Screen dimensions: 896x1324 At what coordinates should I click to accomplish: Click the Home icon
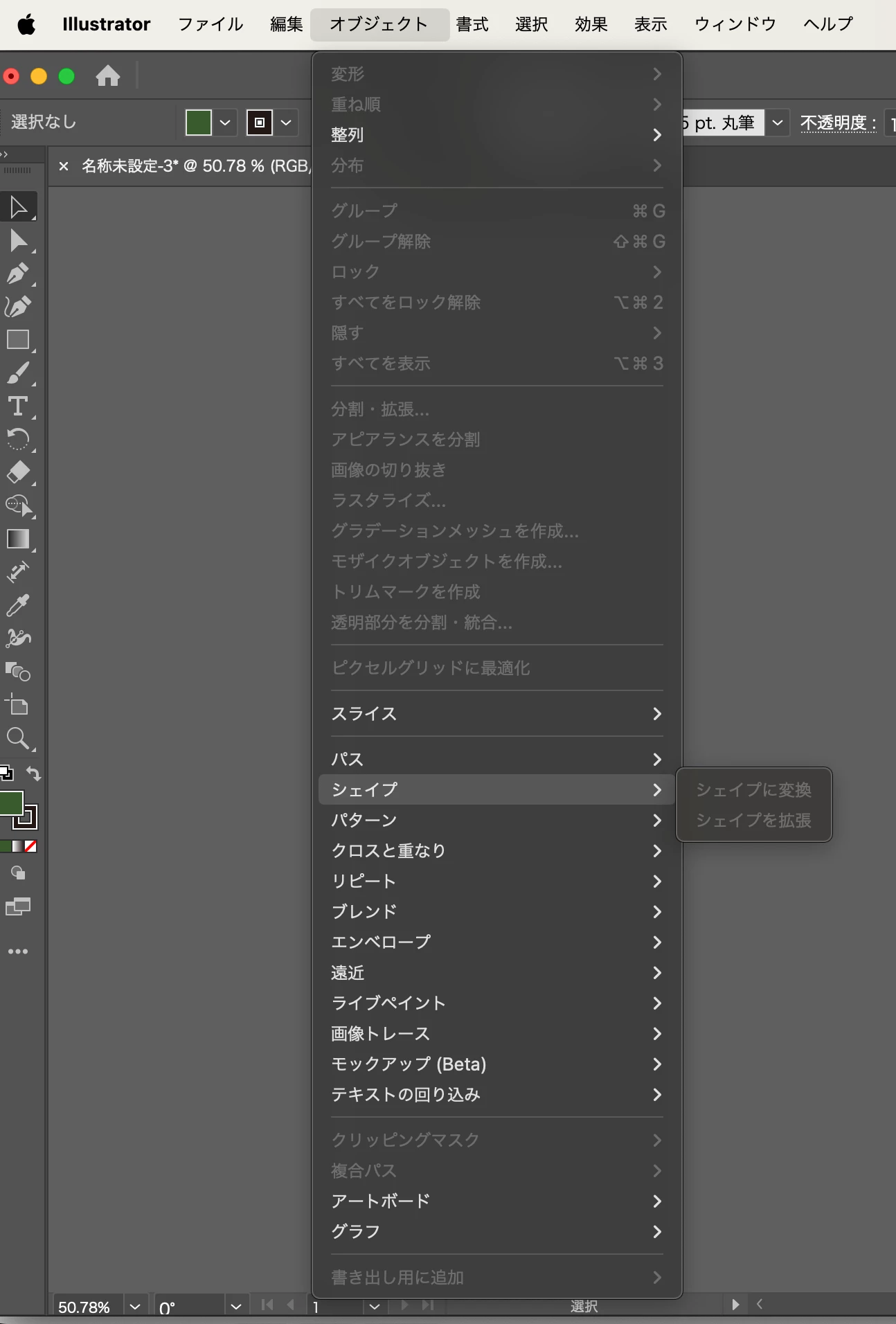108,75
